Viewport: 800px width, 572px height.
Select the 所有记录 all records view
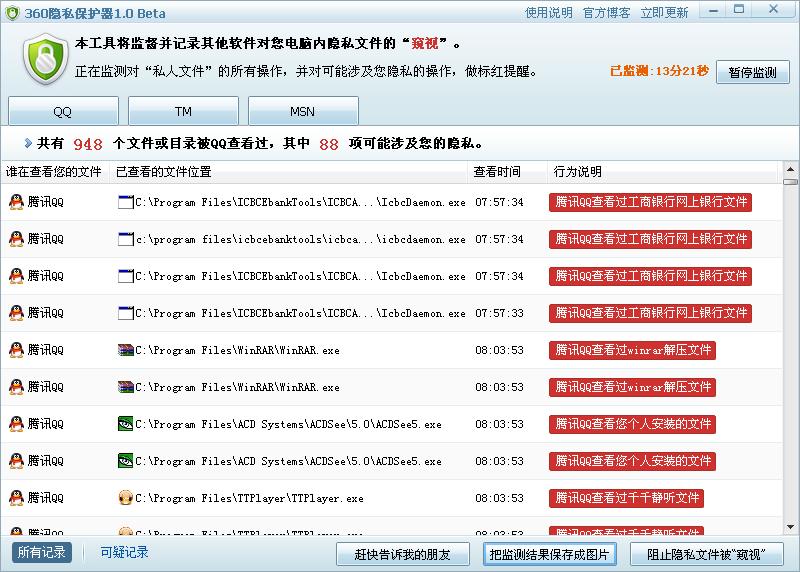pyautogui.click(x=42, y=552)
